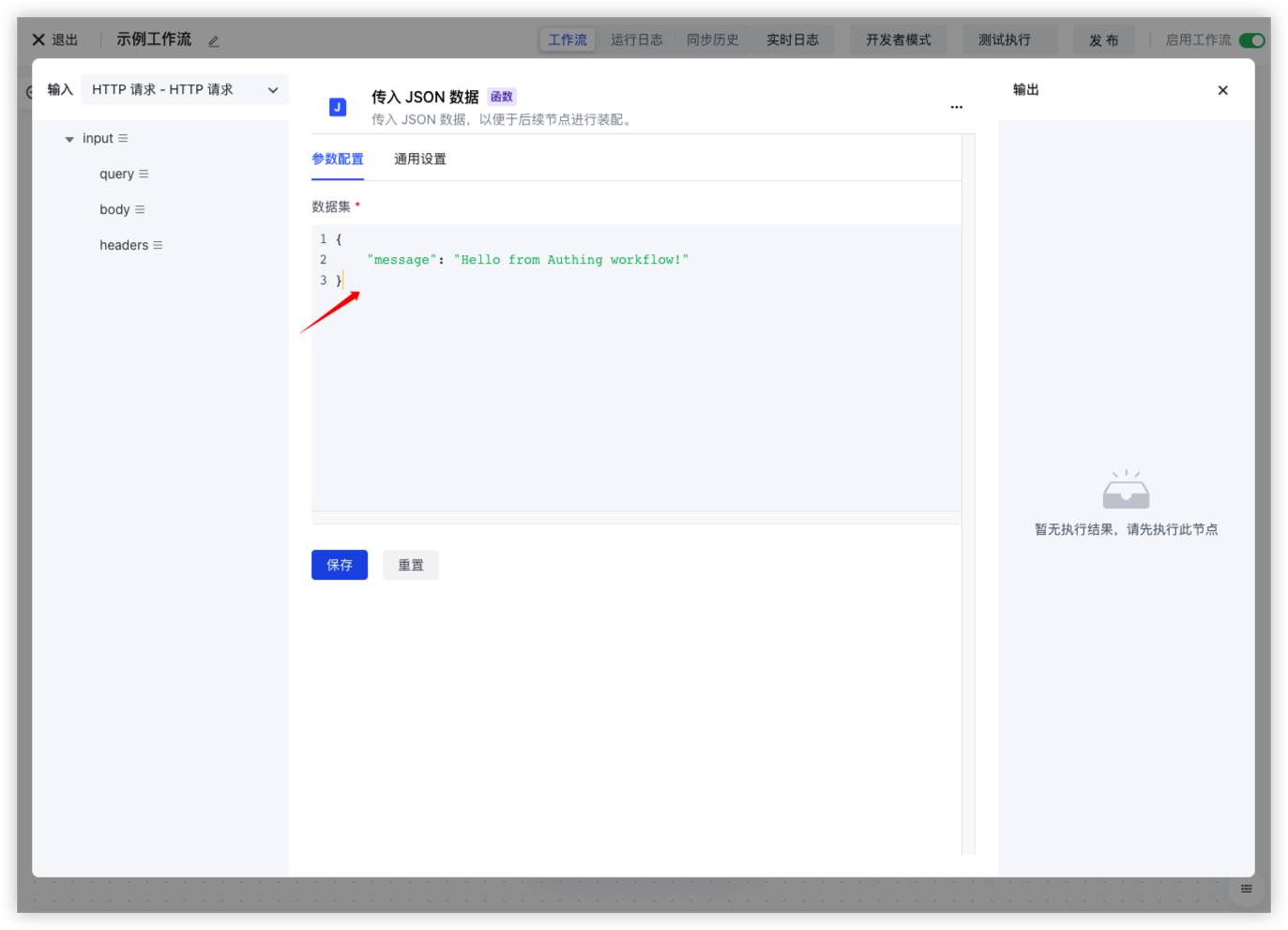The width and height of the screenshot is (1288, 930).
Task: Select the 参数配置 tab
Action: 337,160
